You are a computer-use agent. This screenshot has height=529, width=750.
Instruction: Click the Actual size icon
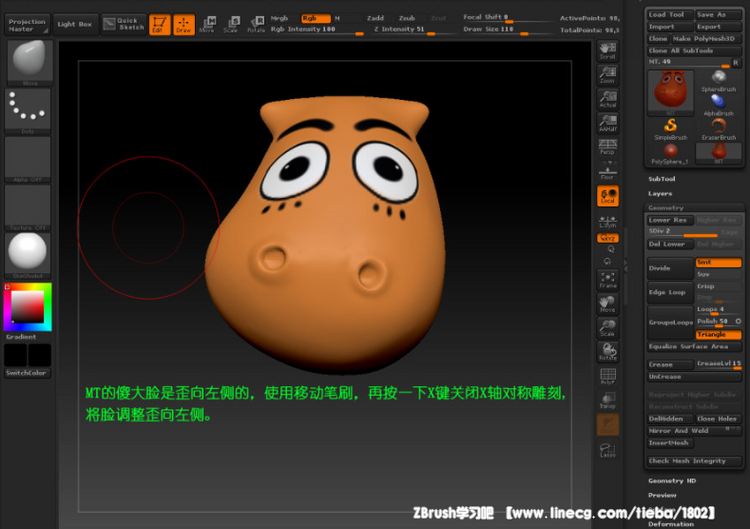tap(607, 99)
